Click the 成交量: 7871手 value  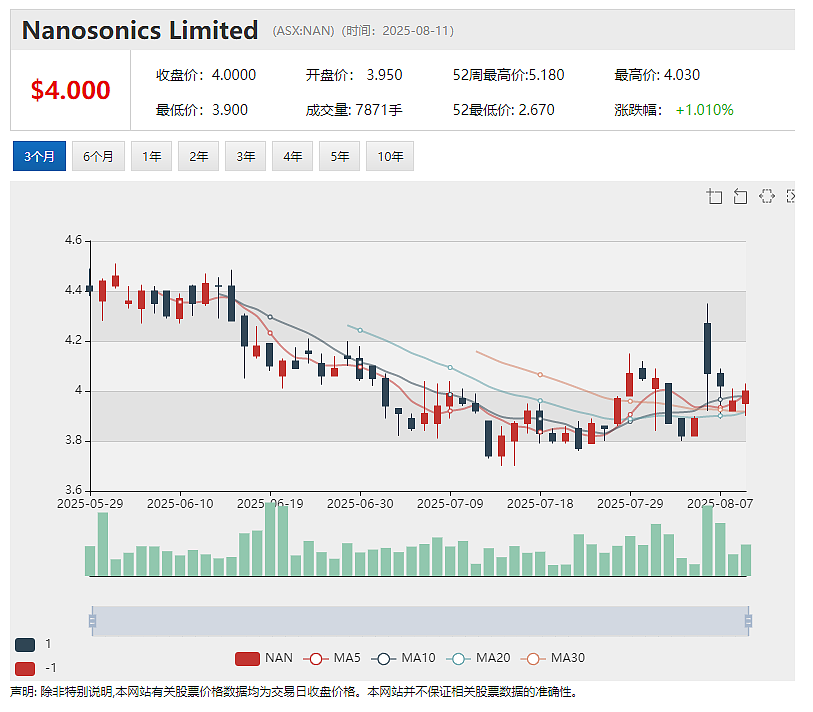pos(354,110)
